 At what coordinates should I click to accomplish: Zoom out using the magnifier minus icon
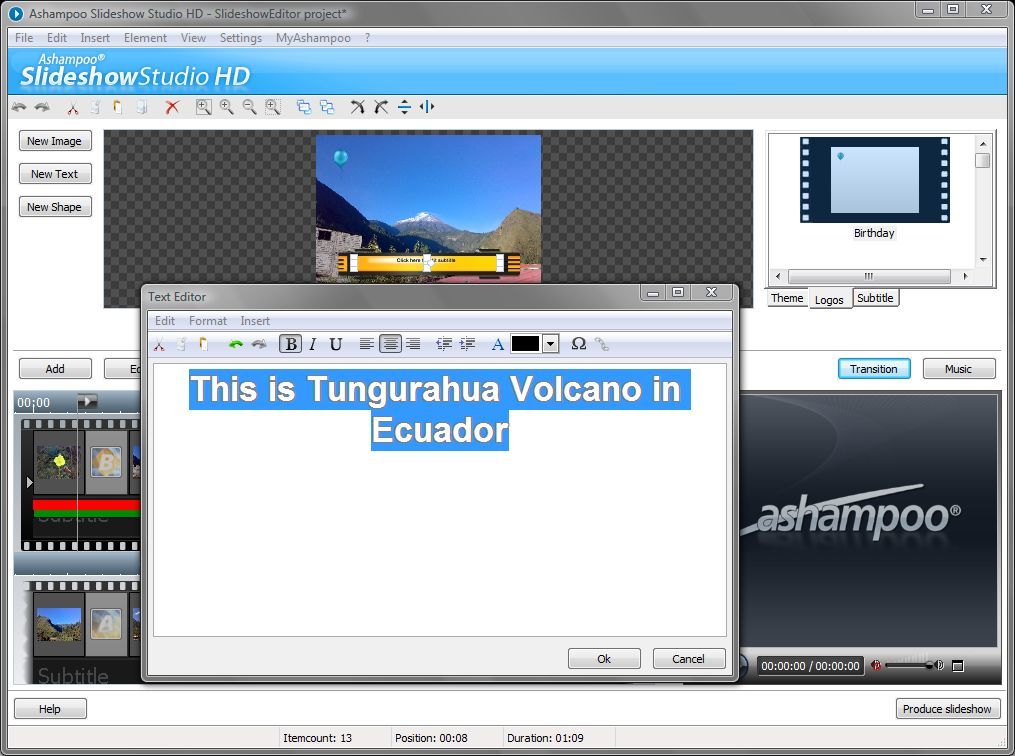point(249,107)
